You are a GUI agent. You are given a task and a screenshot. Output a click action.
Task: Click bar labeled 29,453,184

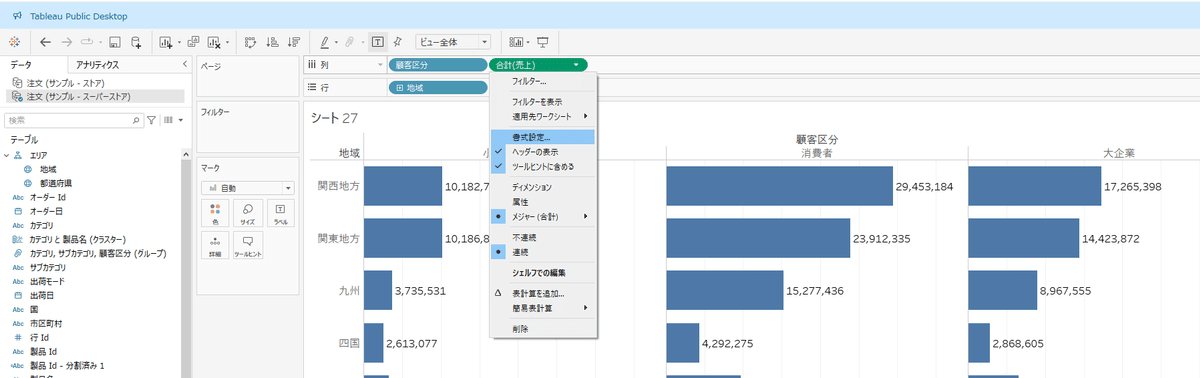pos(779,186)
